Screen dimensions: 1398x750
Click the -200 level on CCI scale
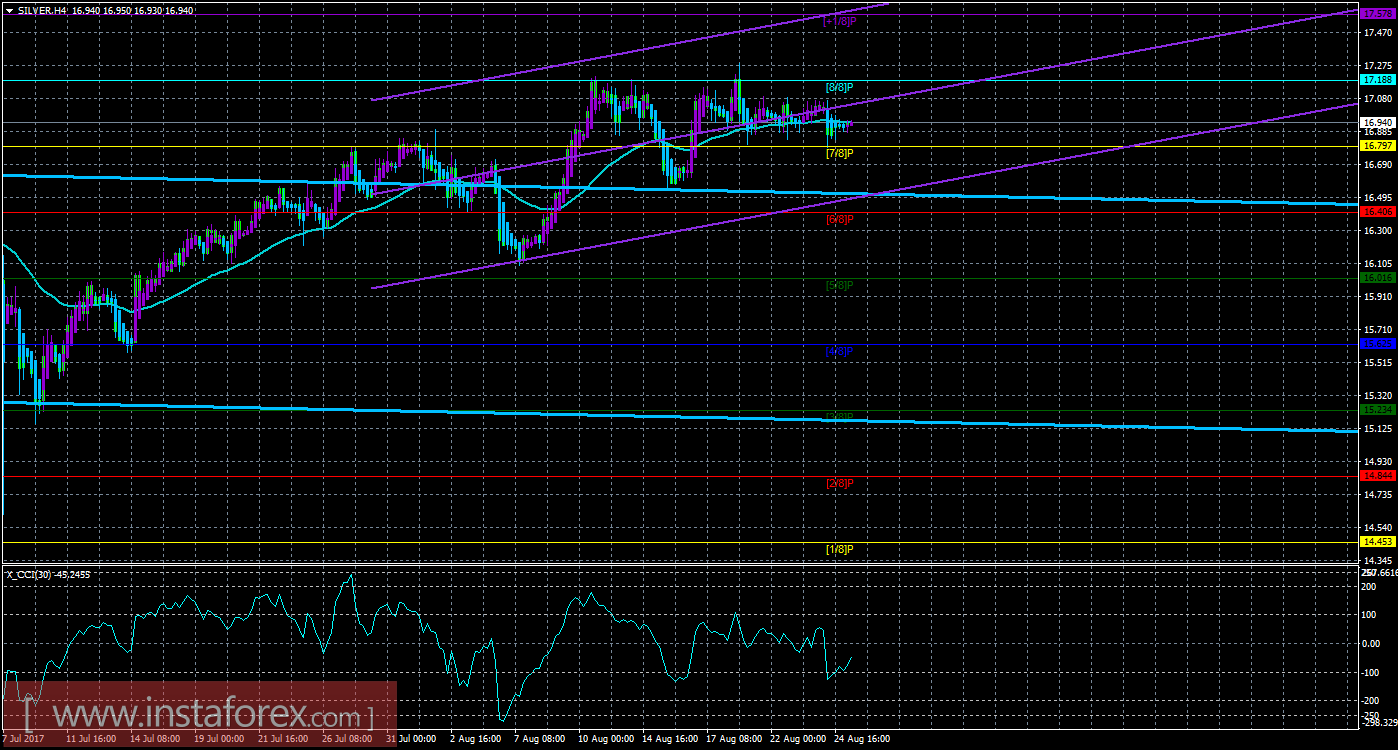tap(1372, 701)
